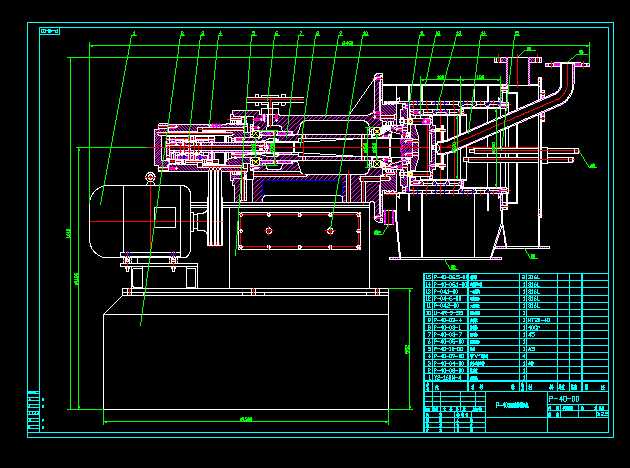The width and height of the screenshot is (630, 468).
Task: Select part callout number 1 at top
Action: pyautogui.click(x=134, y=34)
